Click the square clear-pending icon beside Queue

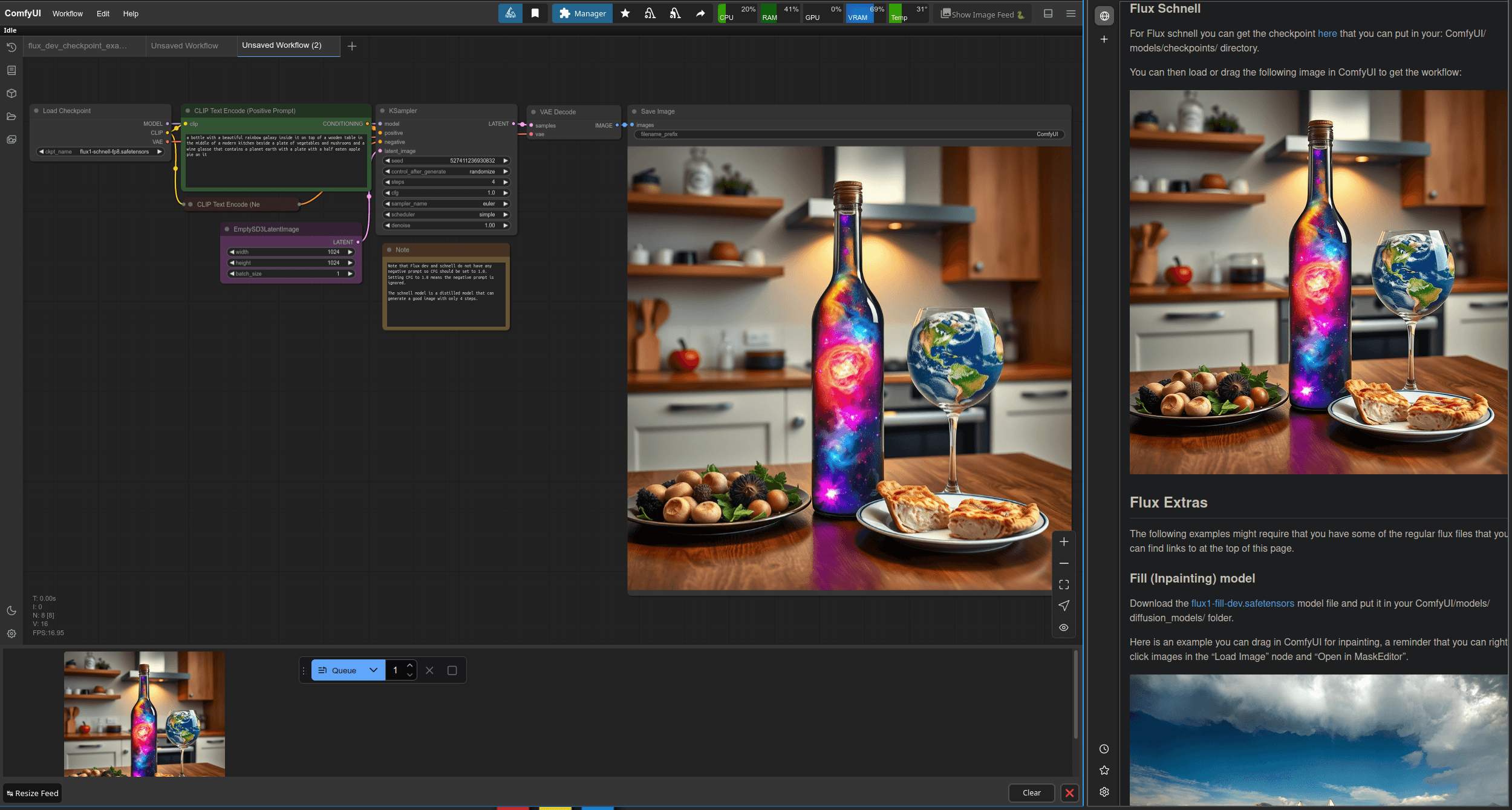452,670
